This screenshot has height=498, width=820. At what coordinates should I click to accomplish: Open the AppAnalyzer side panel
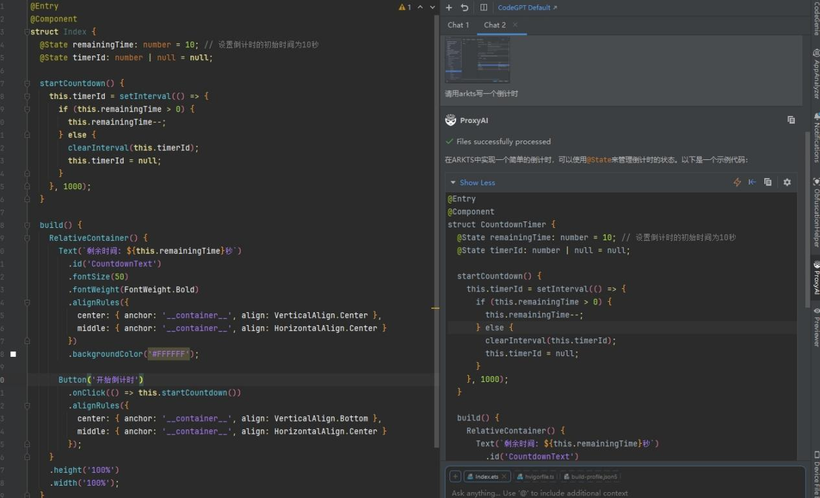click(x=815, y=73)
